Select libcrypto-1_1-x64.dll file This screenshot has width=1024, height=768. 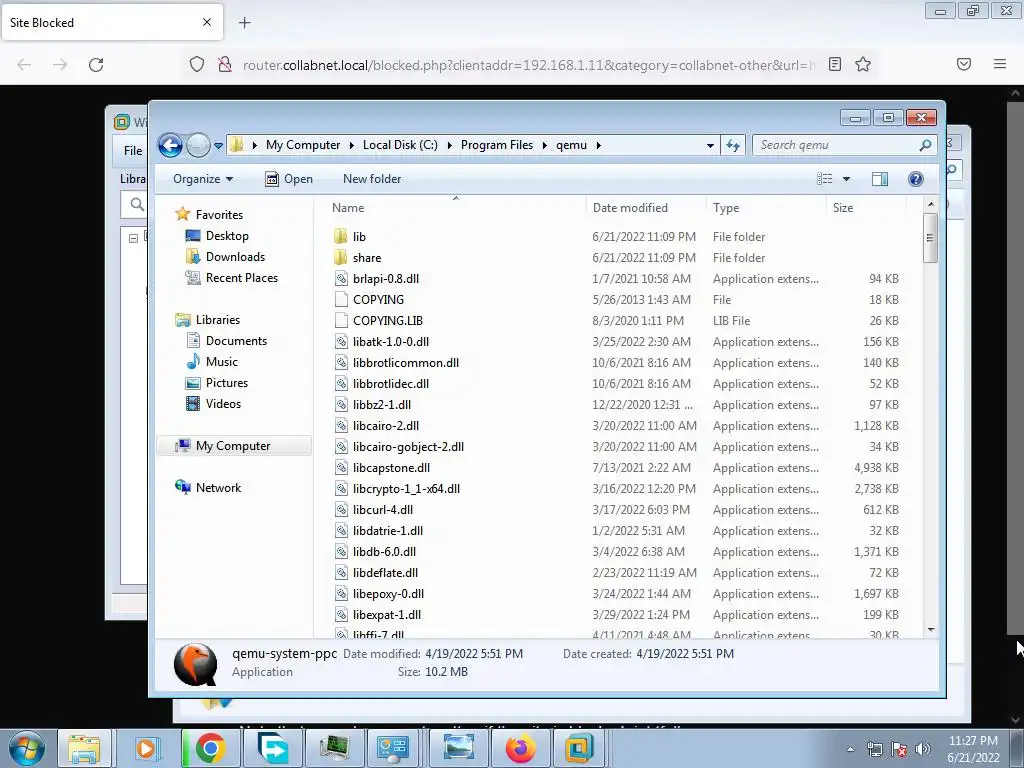click(406, 488)
